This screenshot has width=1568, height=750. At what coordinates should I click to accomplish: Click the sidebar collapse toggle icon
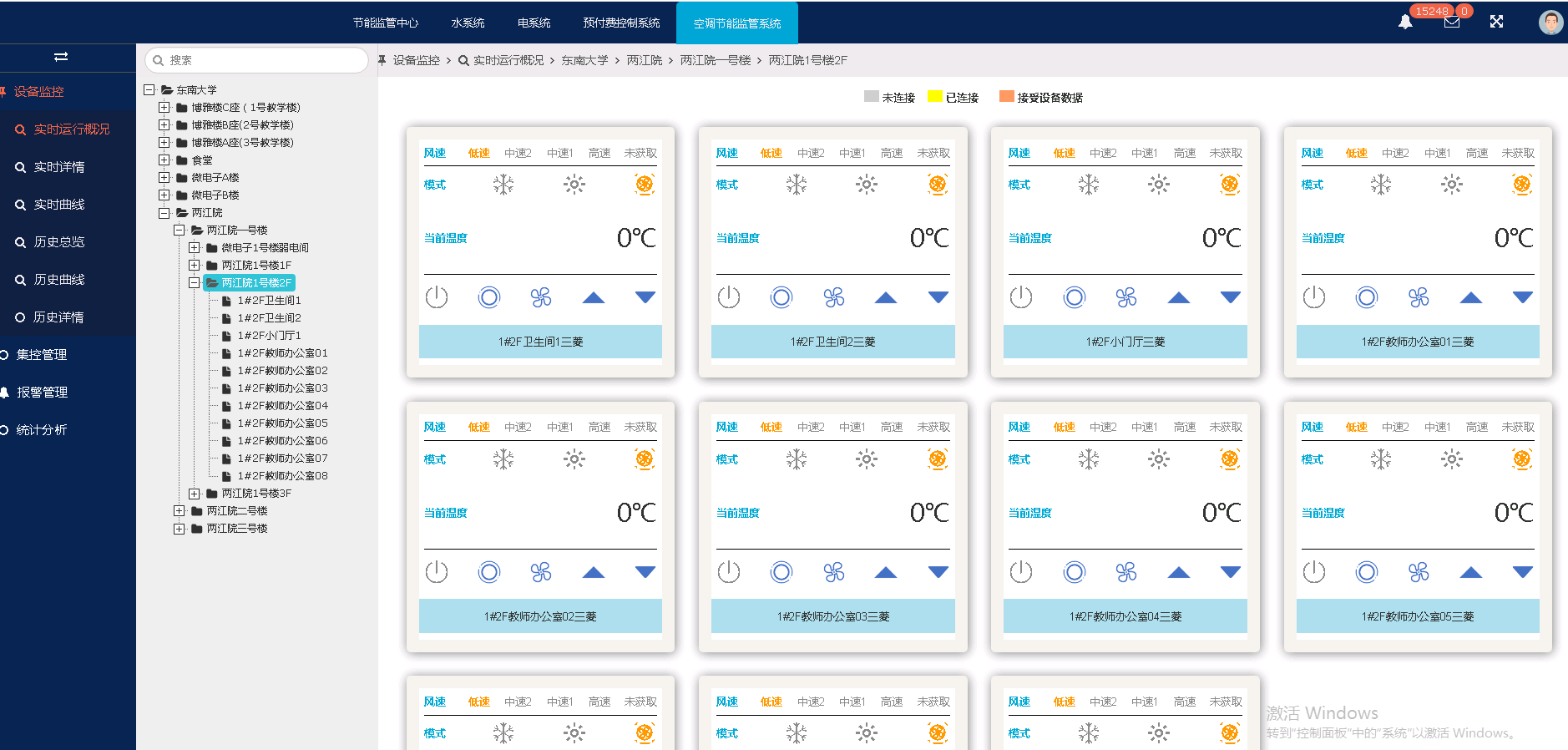coord(61,57)
